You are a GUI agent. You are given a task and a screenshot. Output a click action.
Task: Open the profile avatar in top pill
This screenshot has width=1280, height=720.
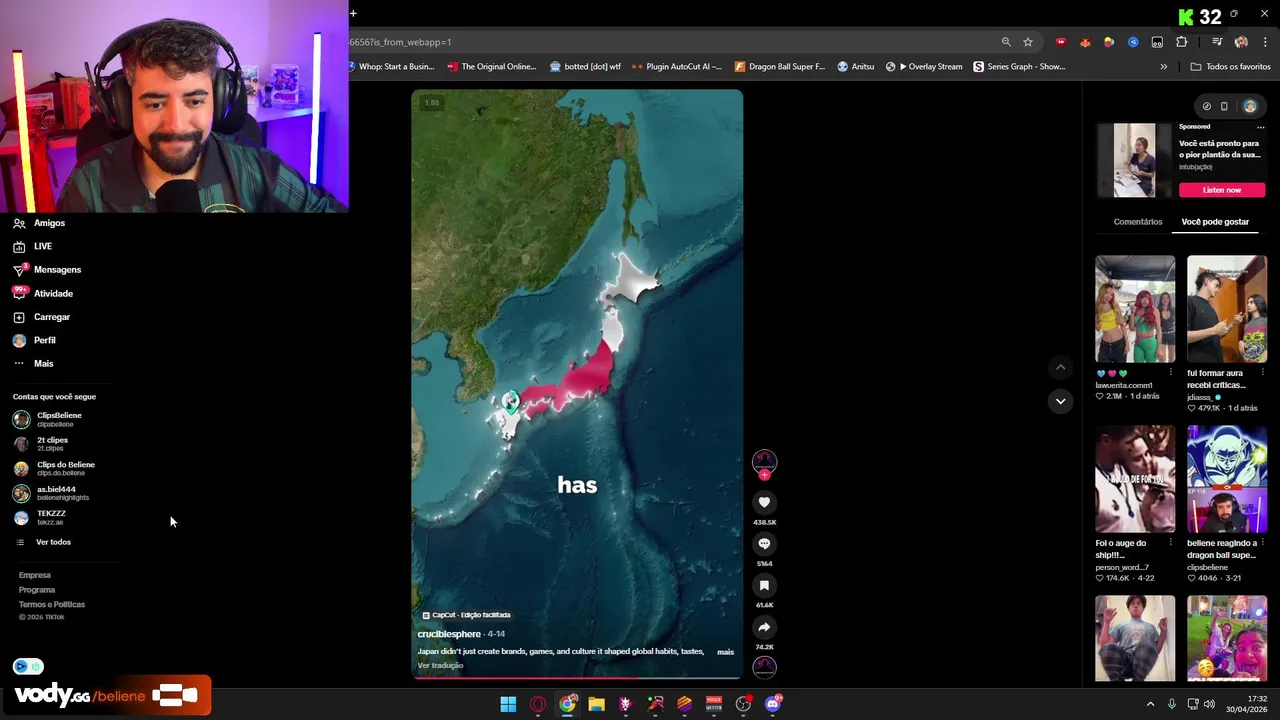click(1250, 106)
